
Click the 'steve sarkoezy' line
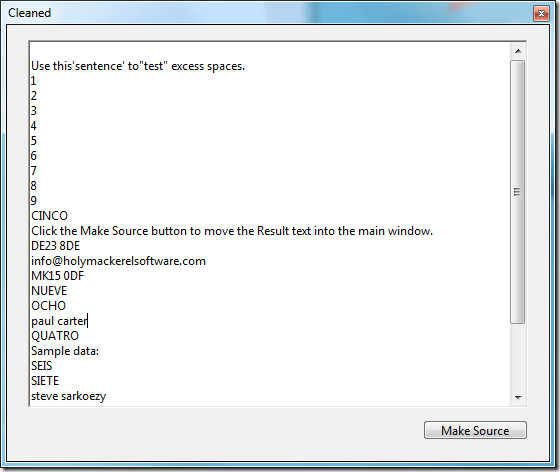[x=69, y=396]
